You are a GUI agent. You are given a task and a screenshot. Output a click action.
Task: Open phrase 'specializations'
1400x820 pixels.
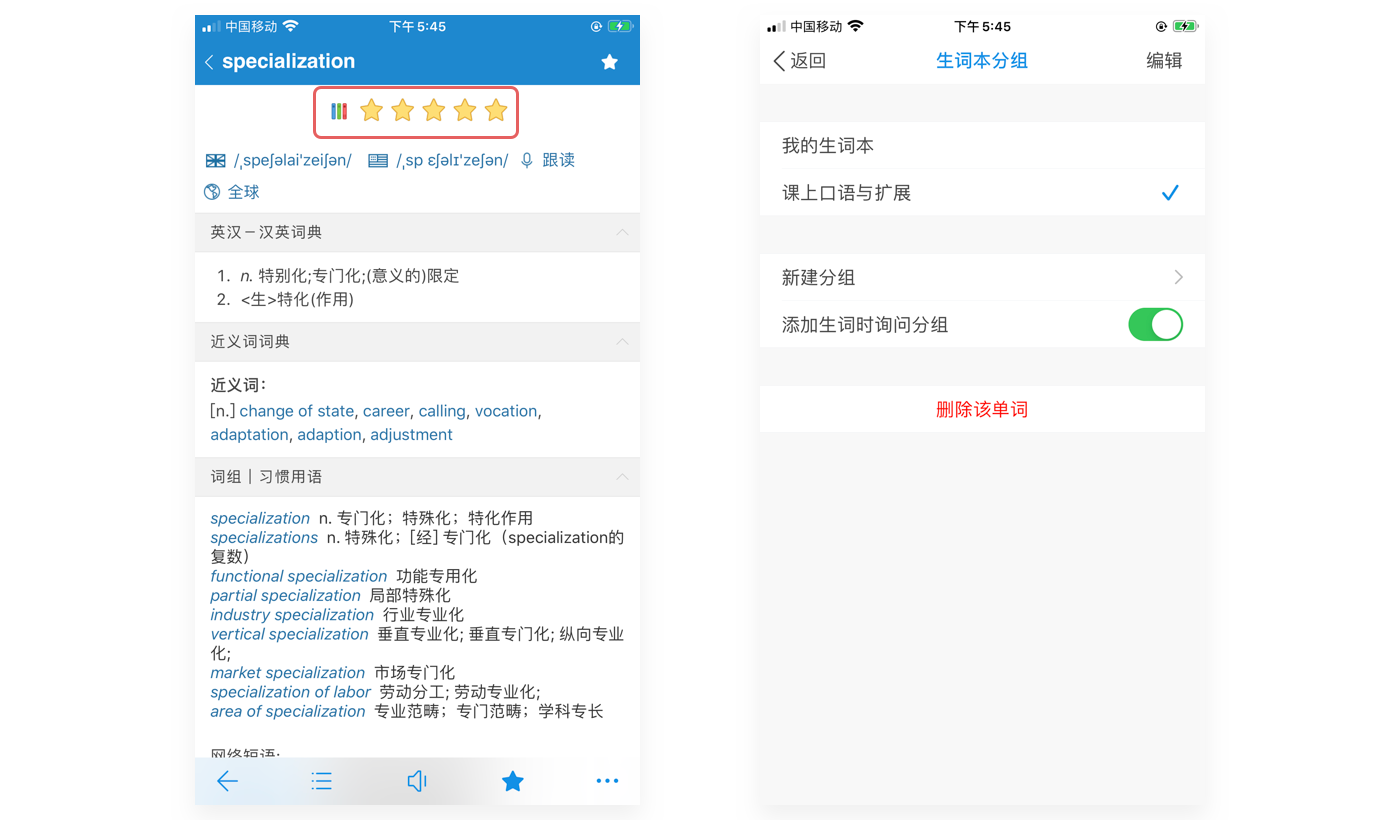264,538
